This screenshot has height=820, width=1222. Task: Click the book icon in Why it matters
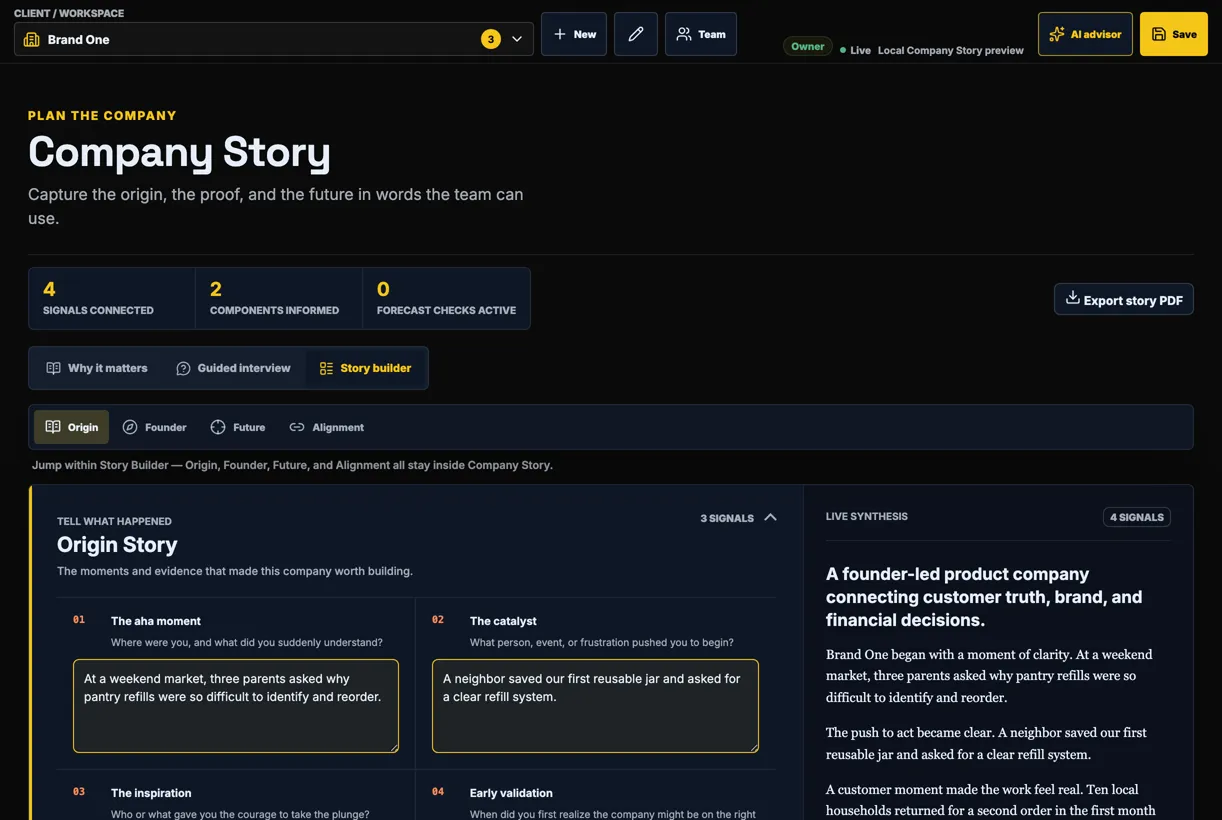54,368
